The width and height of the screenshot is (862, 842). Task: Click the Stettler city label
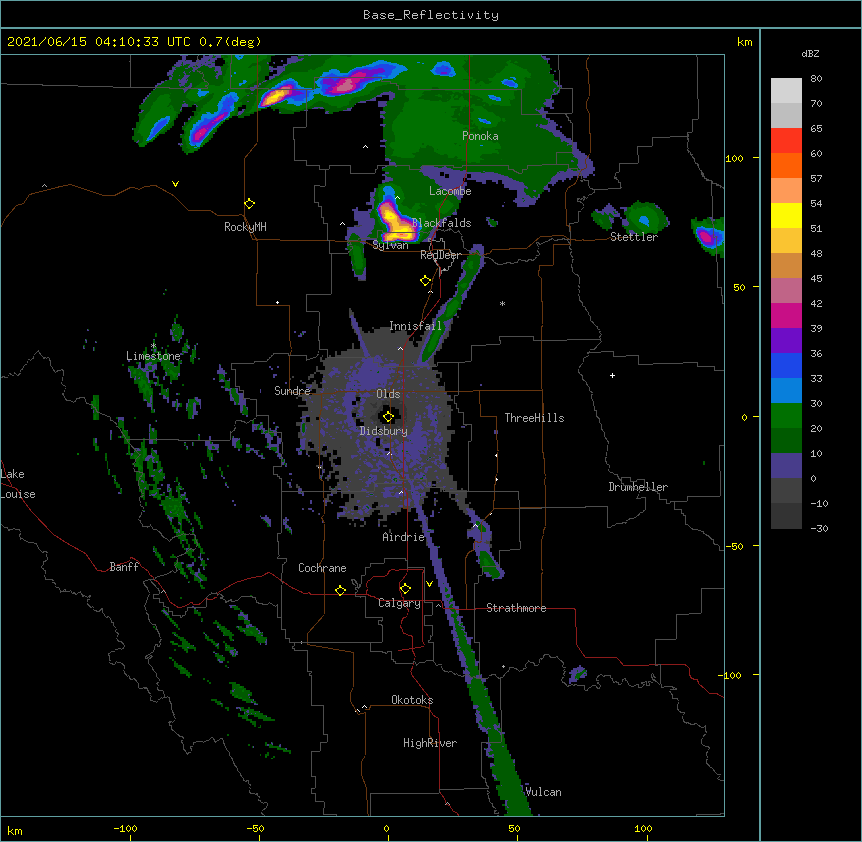tap(634, 237)
